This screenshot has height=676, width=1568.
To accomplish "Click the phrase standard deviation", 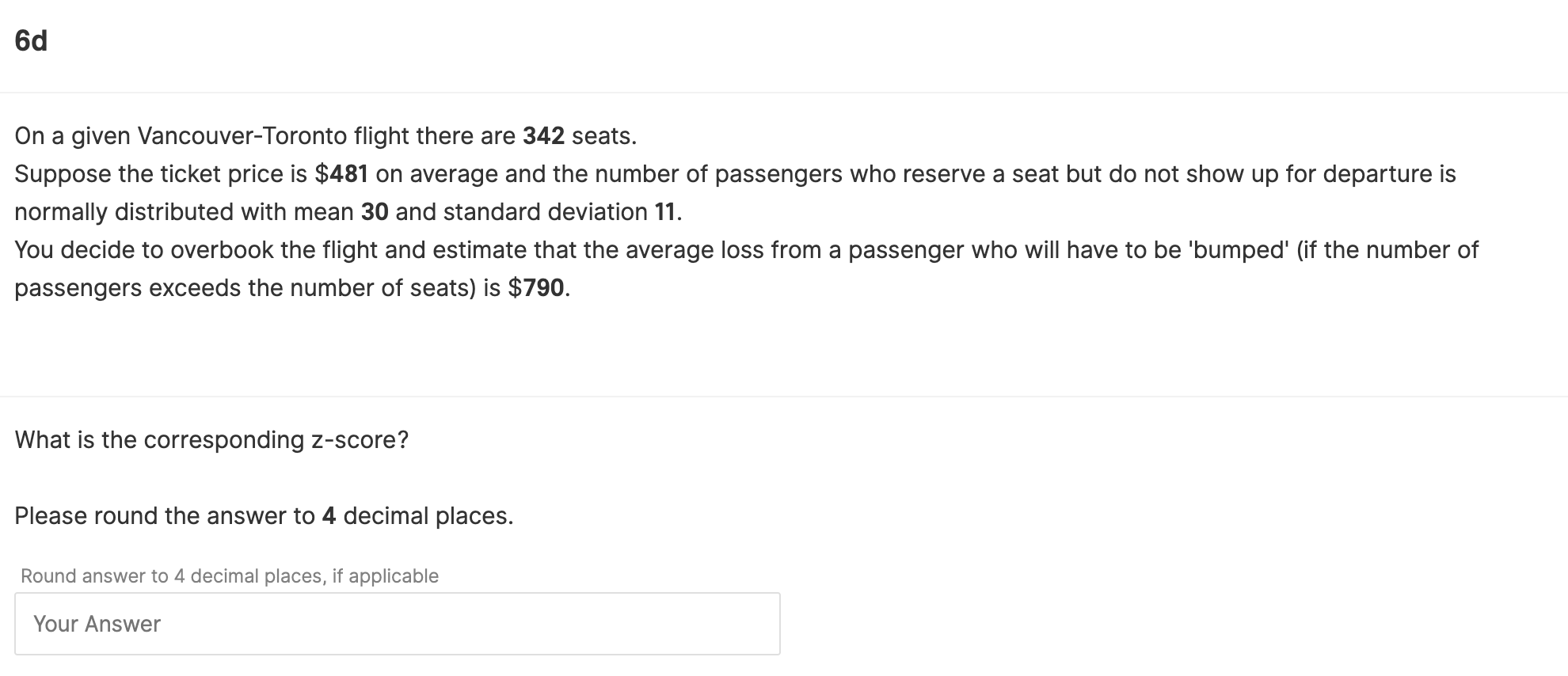I will coord(545,212).
